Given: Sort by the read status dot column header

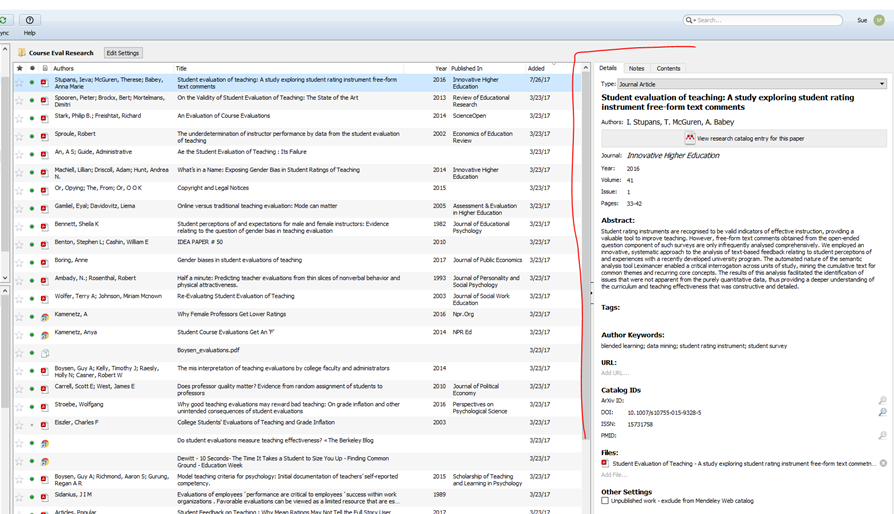Looking at the screenshot, I should pos(32,68).
